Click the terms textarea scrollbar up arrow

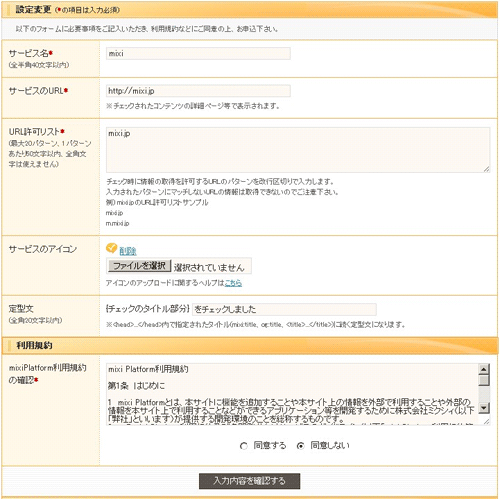484,369
